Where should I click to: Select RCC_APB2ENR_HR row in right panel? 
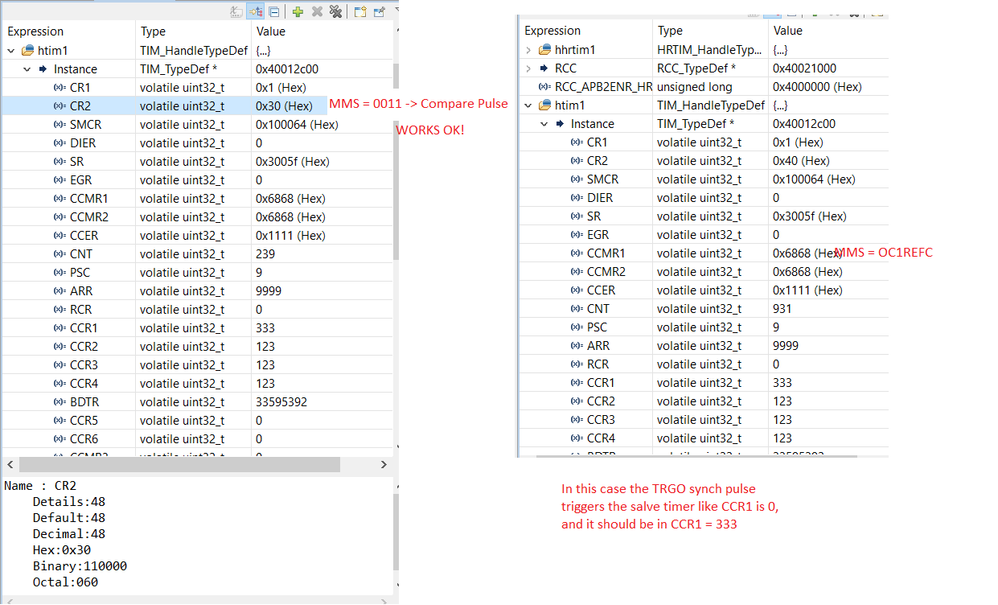coord(704,87)
